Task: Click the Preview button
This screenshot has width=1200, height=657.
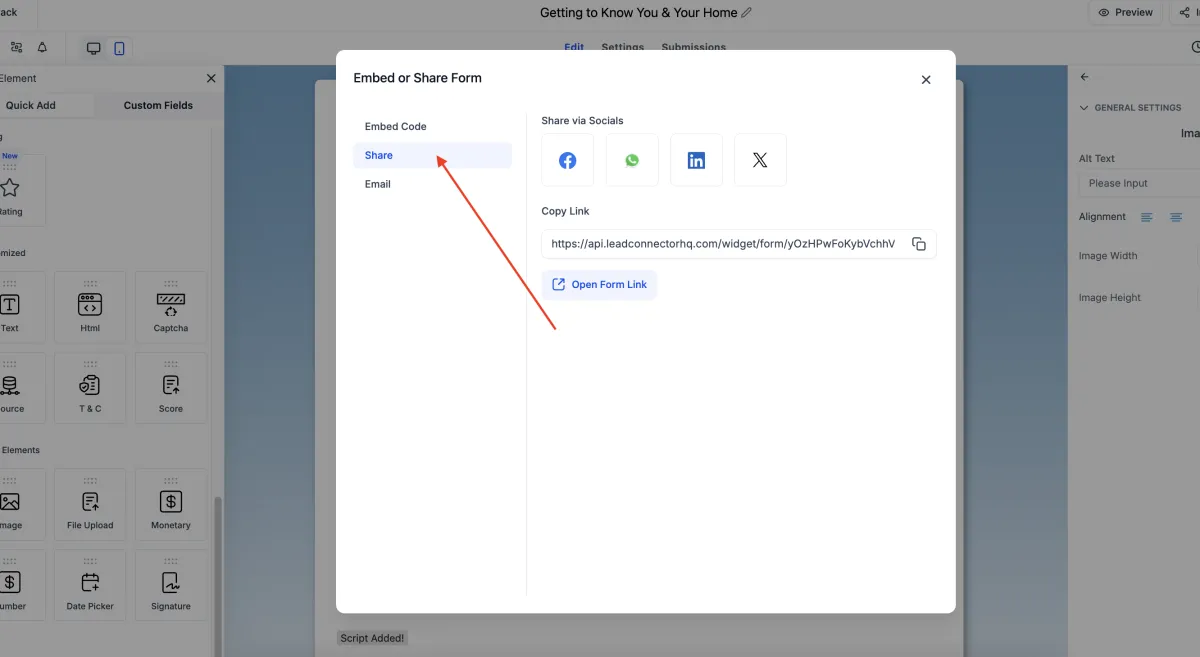Action: (x=1125, y=13)
